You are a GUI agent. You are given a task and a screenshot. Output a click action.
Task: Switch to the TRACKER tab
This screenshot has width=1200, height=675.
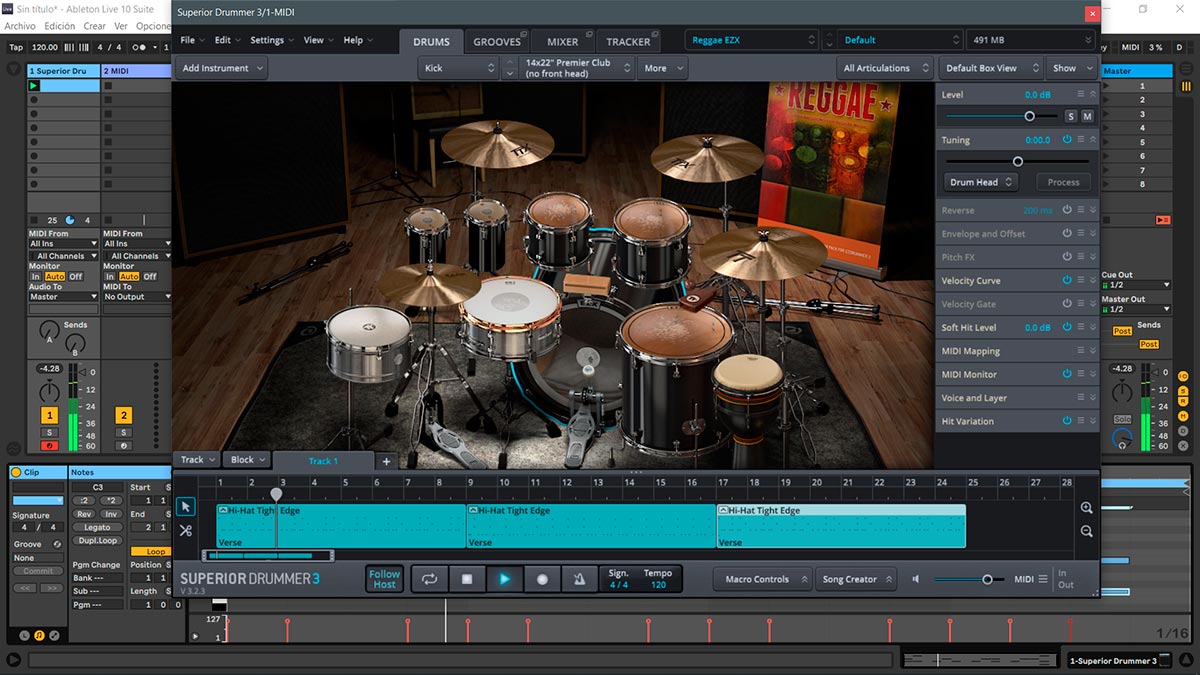[x=628, y=42]
